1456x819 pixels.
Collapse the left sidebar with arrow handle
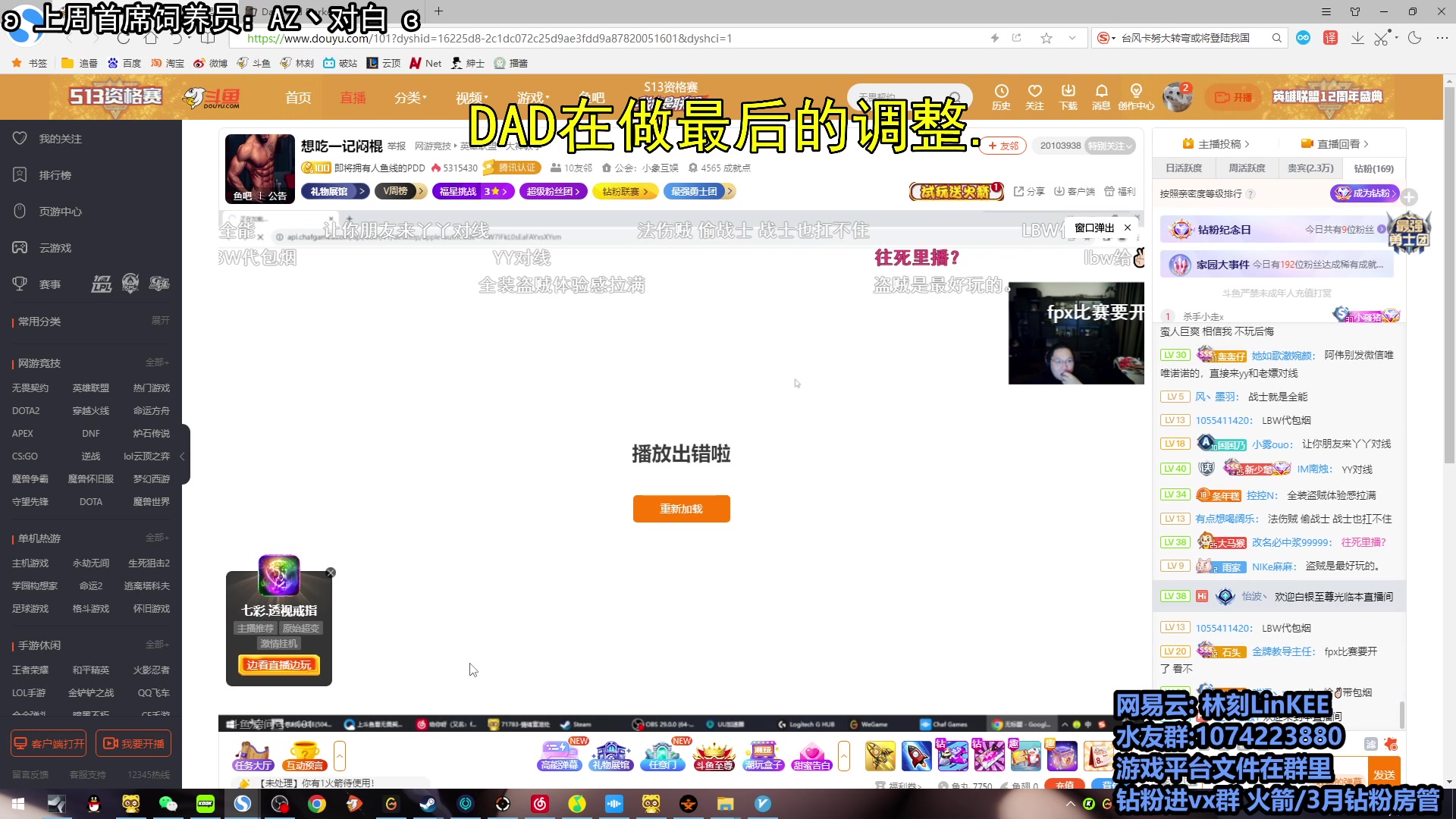(x=183, y=456)
